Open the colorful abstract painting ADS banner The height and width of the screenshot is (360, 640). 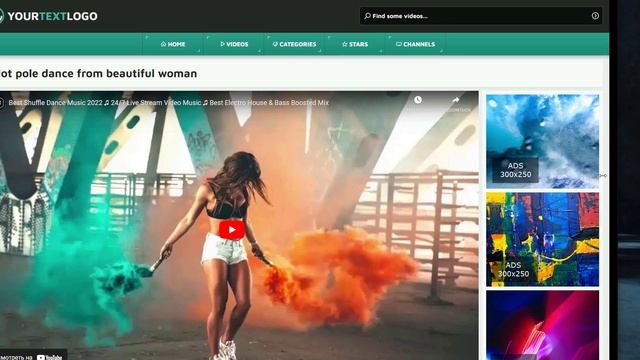pyautogui.click(x=542, y=239)
